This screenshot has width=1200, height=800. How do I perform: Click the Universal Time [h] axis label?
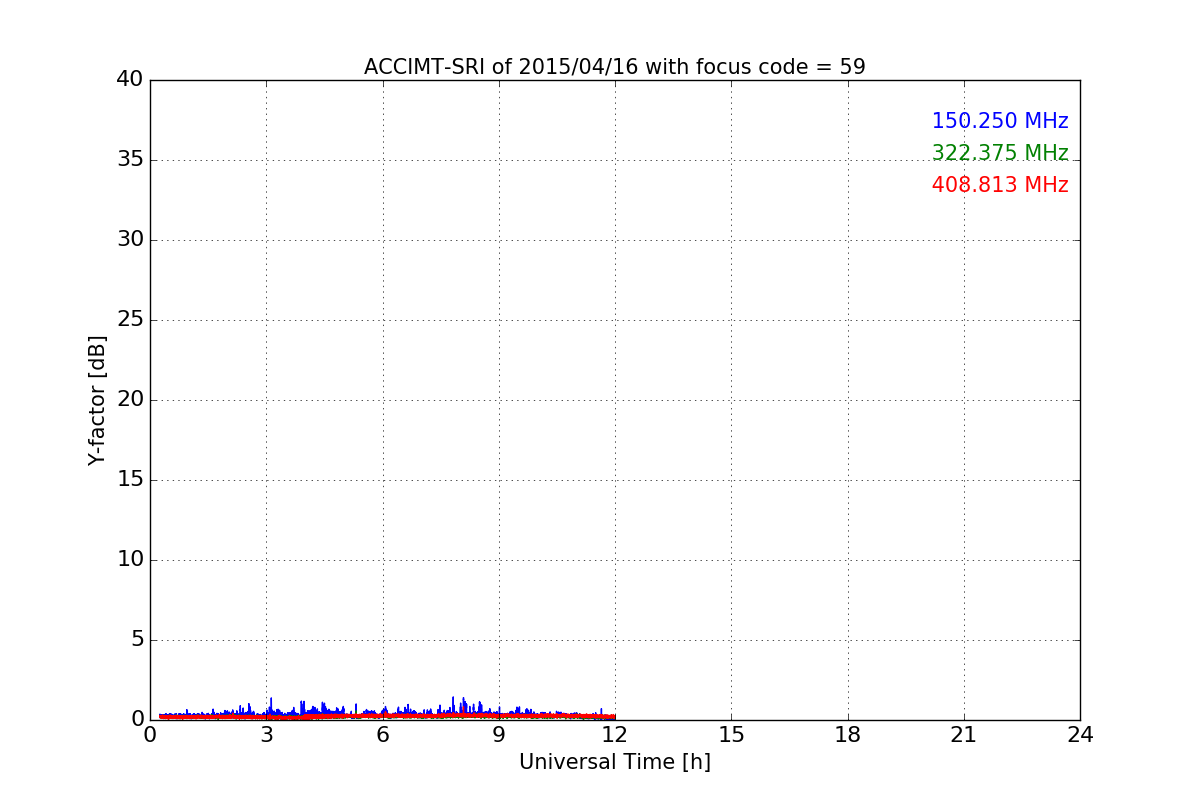[615, 762]
